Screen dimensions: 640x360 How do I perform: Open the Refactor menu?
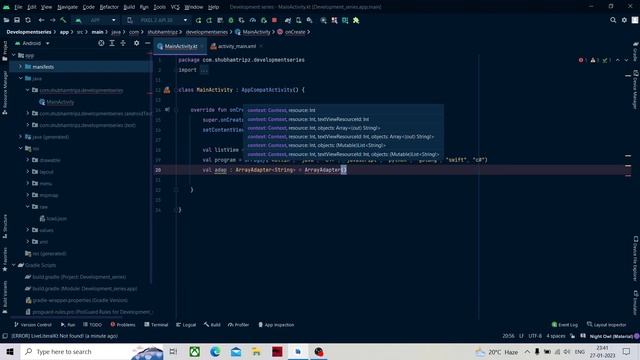109,7
